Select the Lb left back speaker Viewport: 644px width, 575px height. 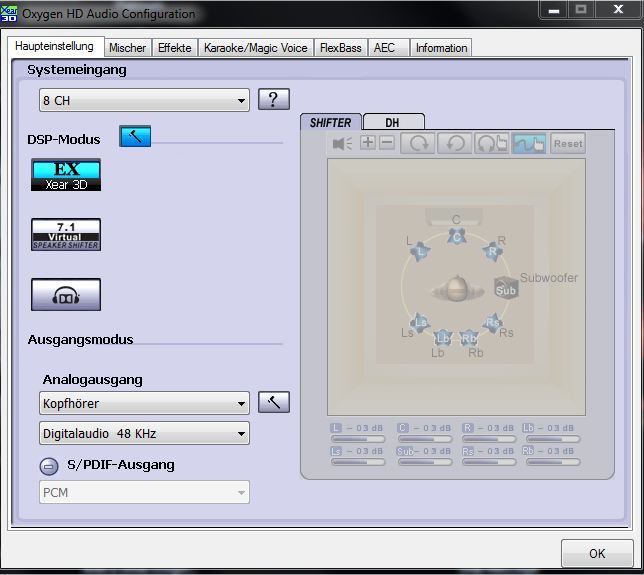click(x=443, y=338)
